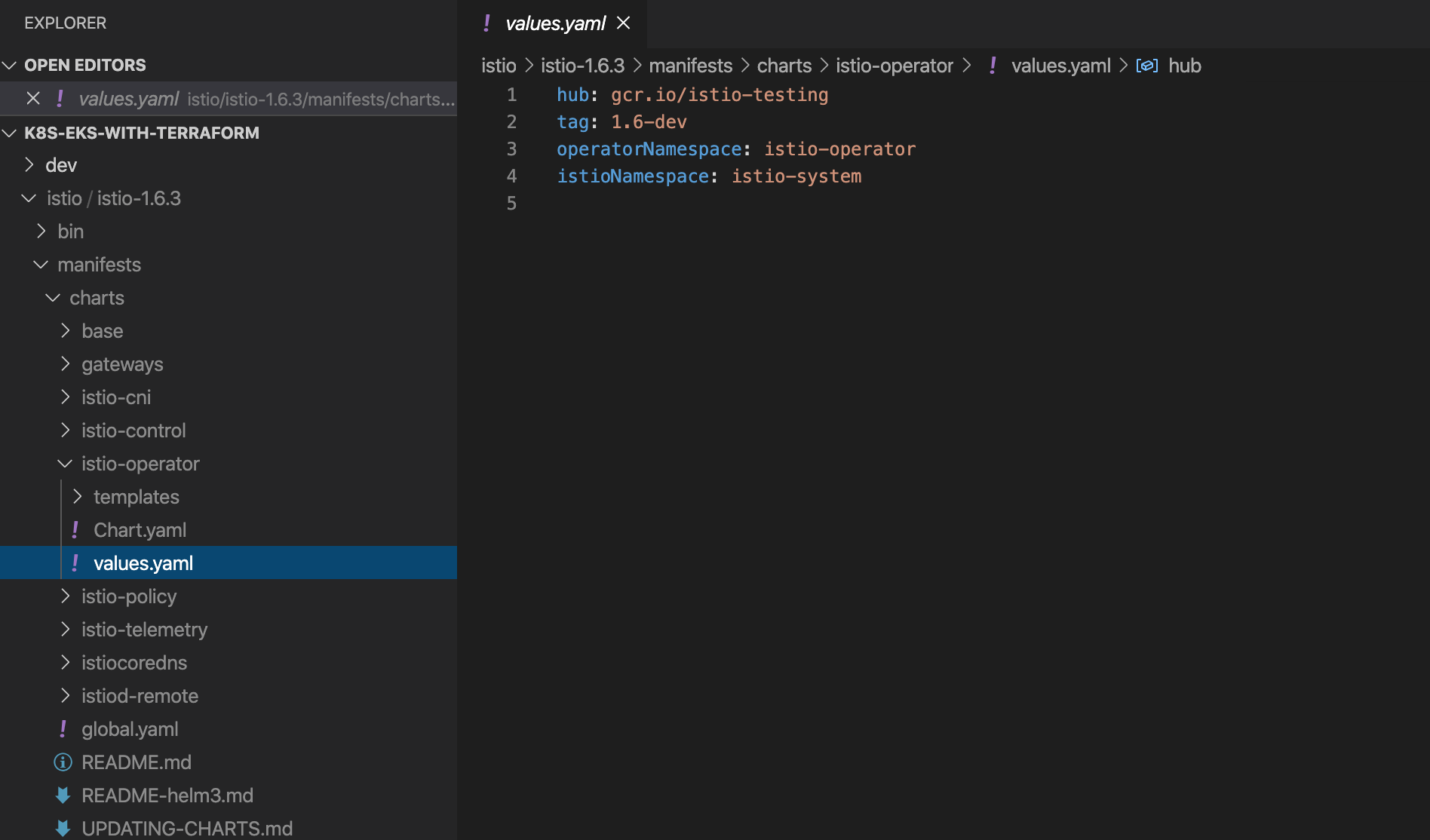Click the hub symbol icon in breadcrumb
The width and height of the screenshot is (1430, 840).
click(x=1146, y=66)
